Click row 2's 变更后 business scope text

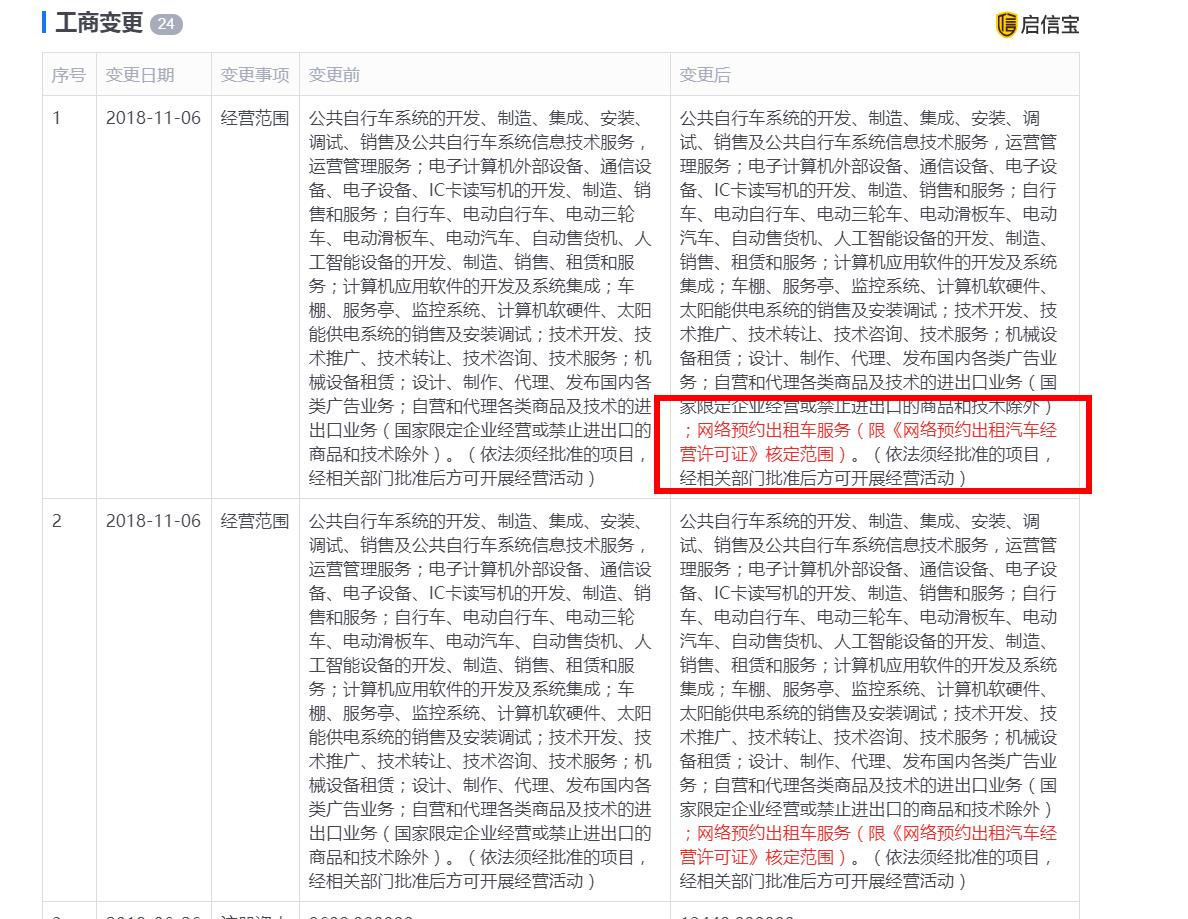click(x=868, y=701)
